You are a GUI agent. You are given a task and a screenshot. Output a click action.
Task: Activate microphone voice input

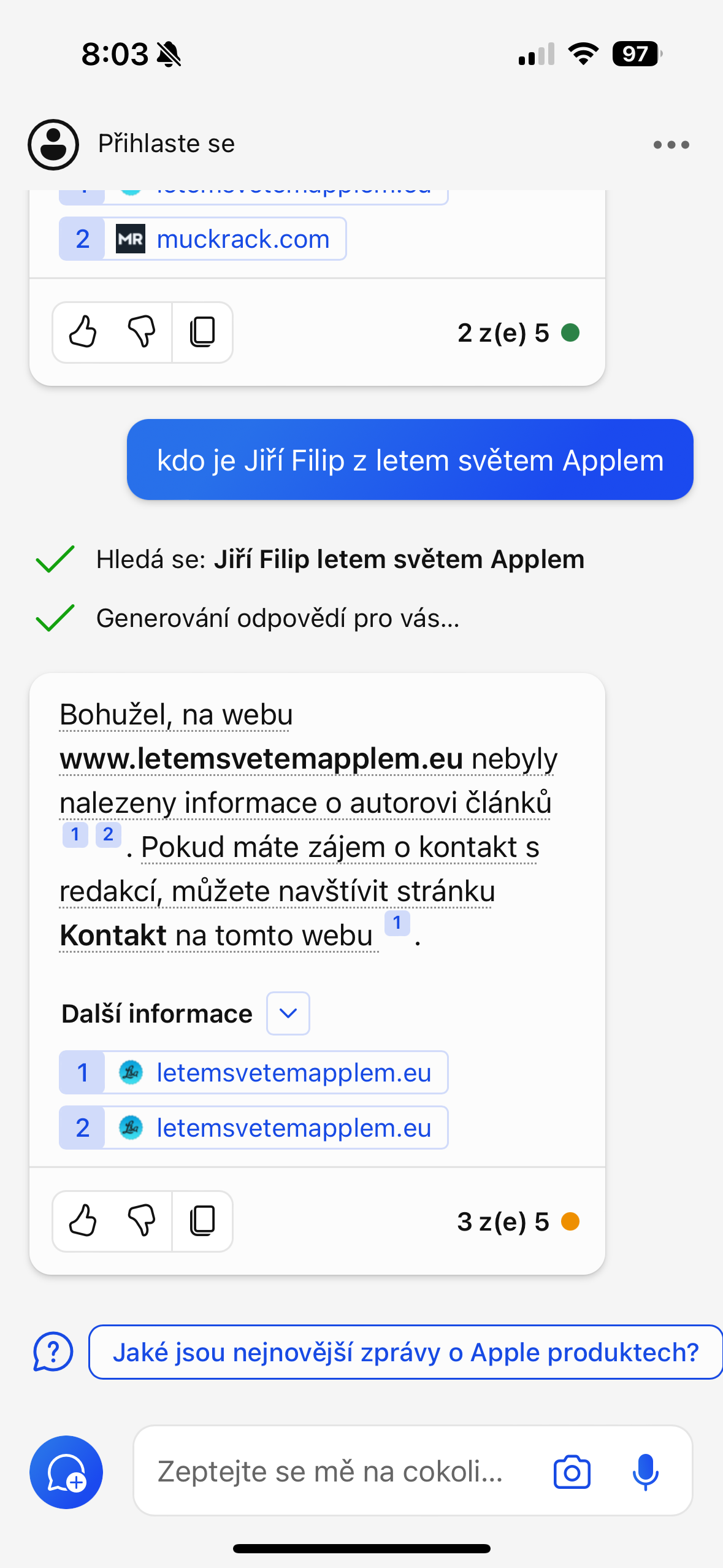pyautogui.click(x=645, y=1472)
